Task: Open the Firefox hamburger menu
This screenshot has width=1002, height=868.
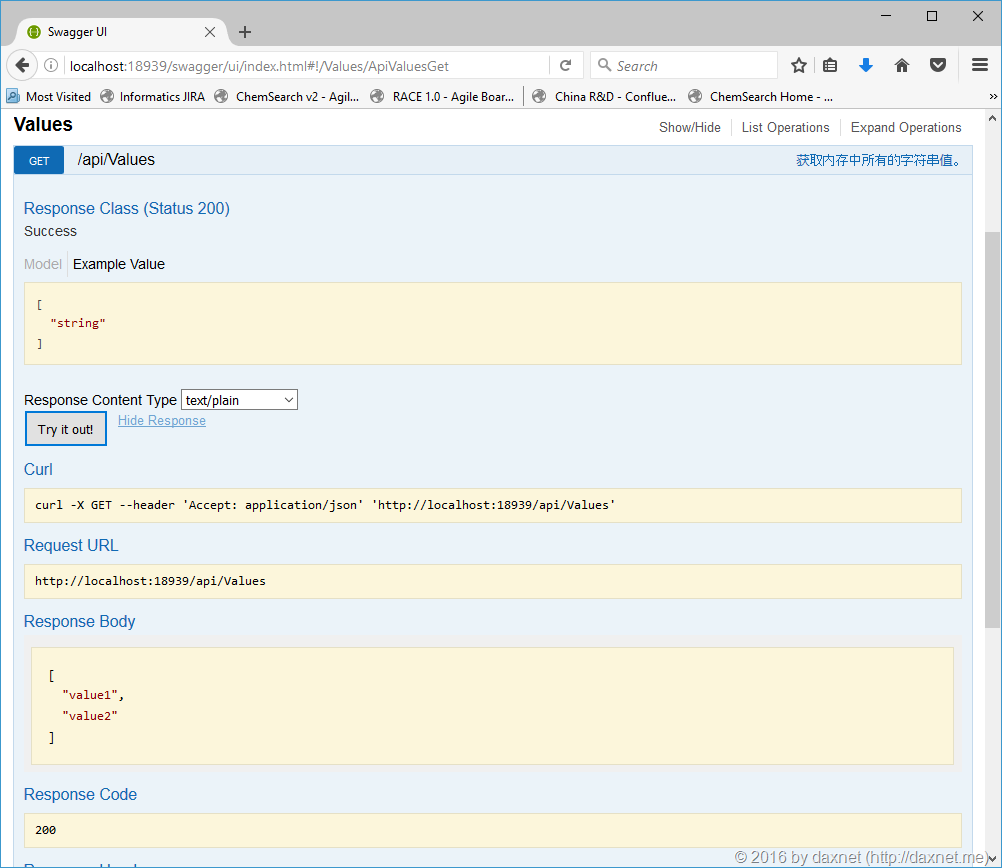Action: pos(980,66)
